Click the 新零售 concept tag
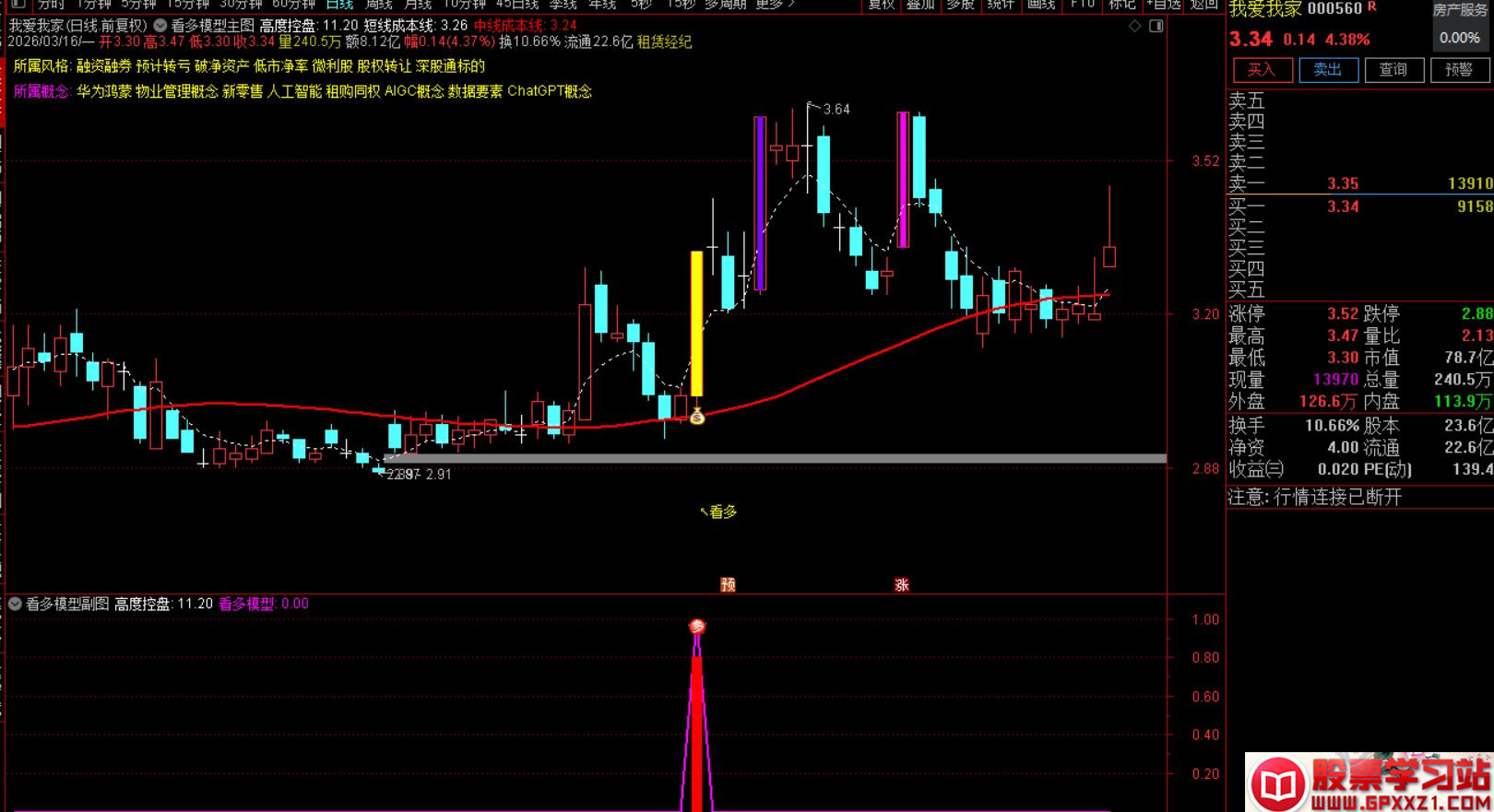The width and height of the screenshot is (1494, 812). tap(243, 91)
